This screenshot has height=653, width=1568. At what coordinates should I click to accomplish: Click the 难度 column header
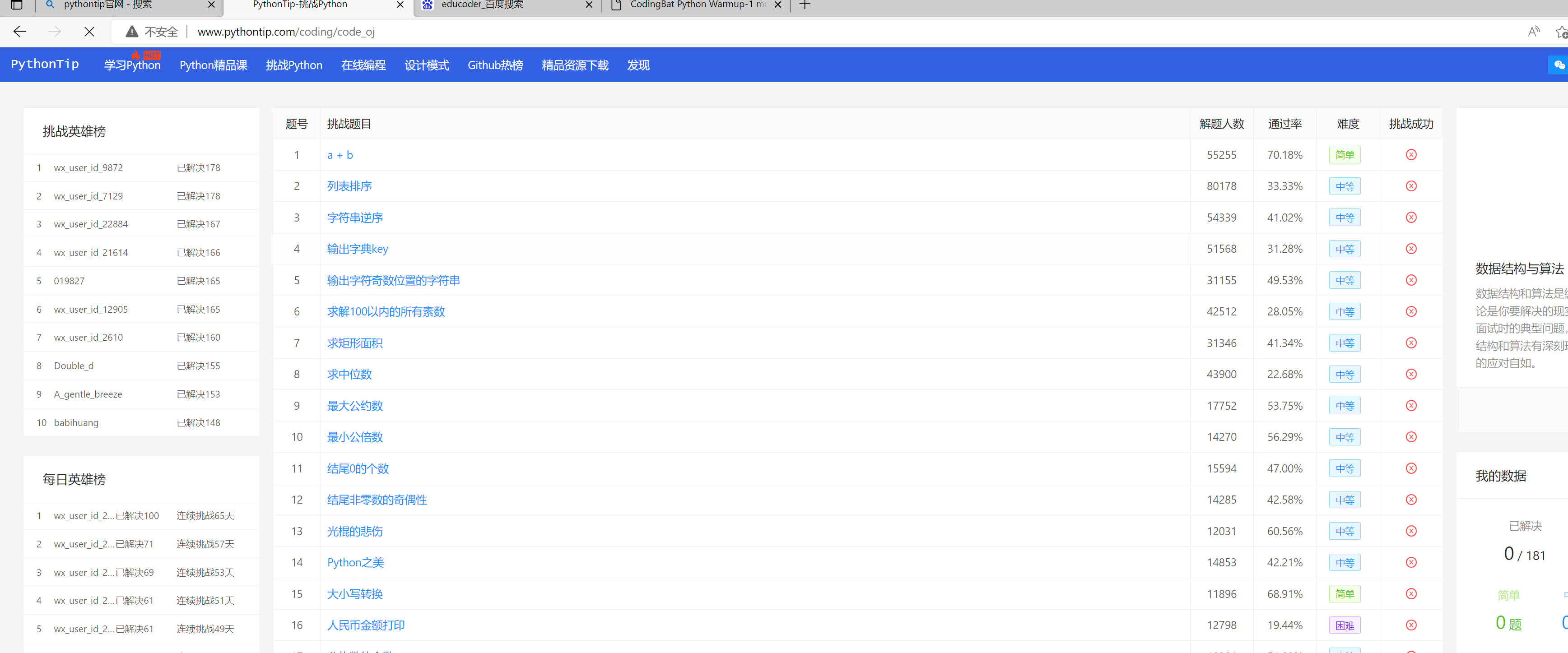pos(1348,124)
